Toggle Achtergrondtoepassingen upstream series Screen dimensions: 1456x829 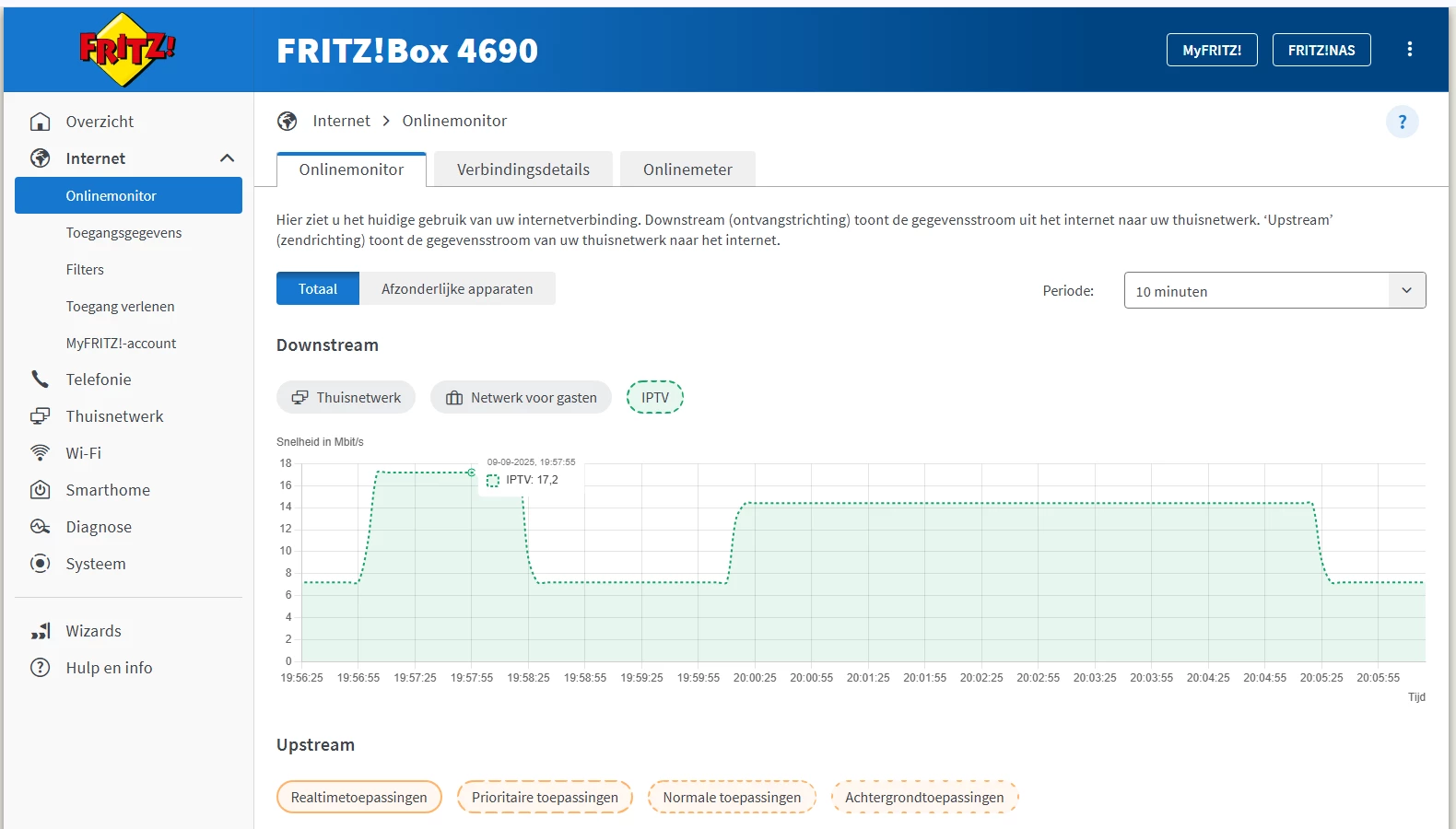924,797
